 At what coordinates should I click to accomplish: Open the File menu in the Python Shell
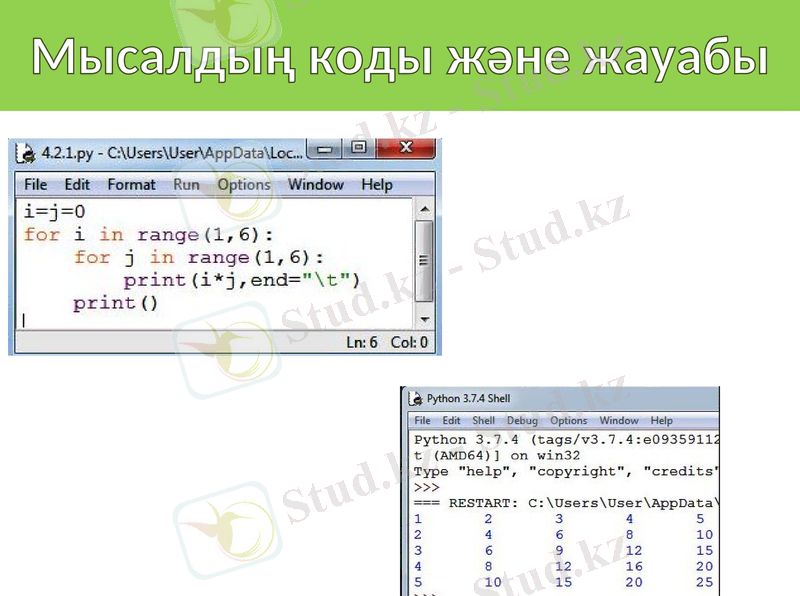click(422, 420)
